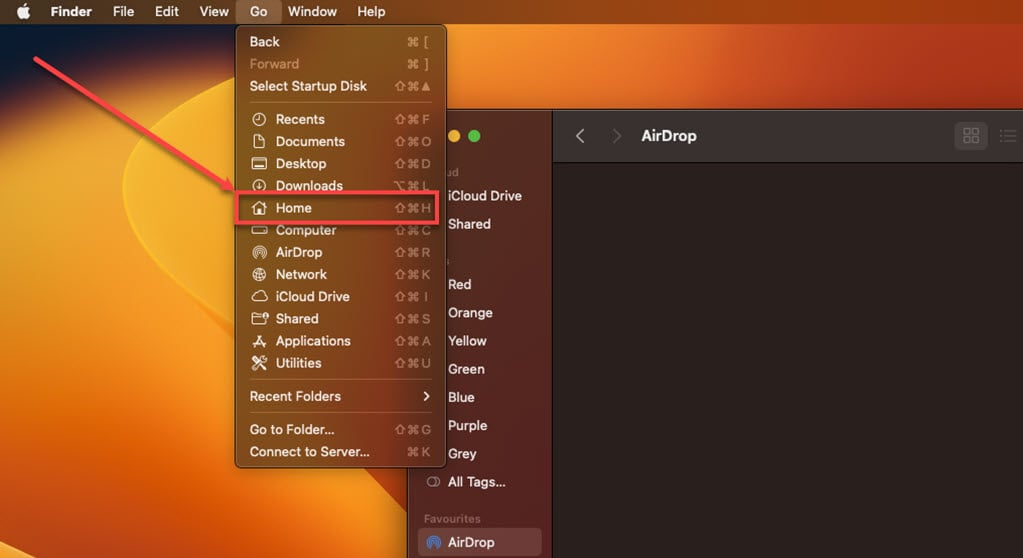The width and height of the screenshot is (1023, 558).
Task: Select Network from the Go menu
Action: (x=341, y=275)
